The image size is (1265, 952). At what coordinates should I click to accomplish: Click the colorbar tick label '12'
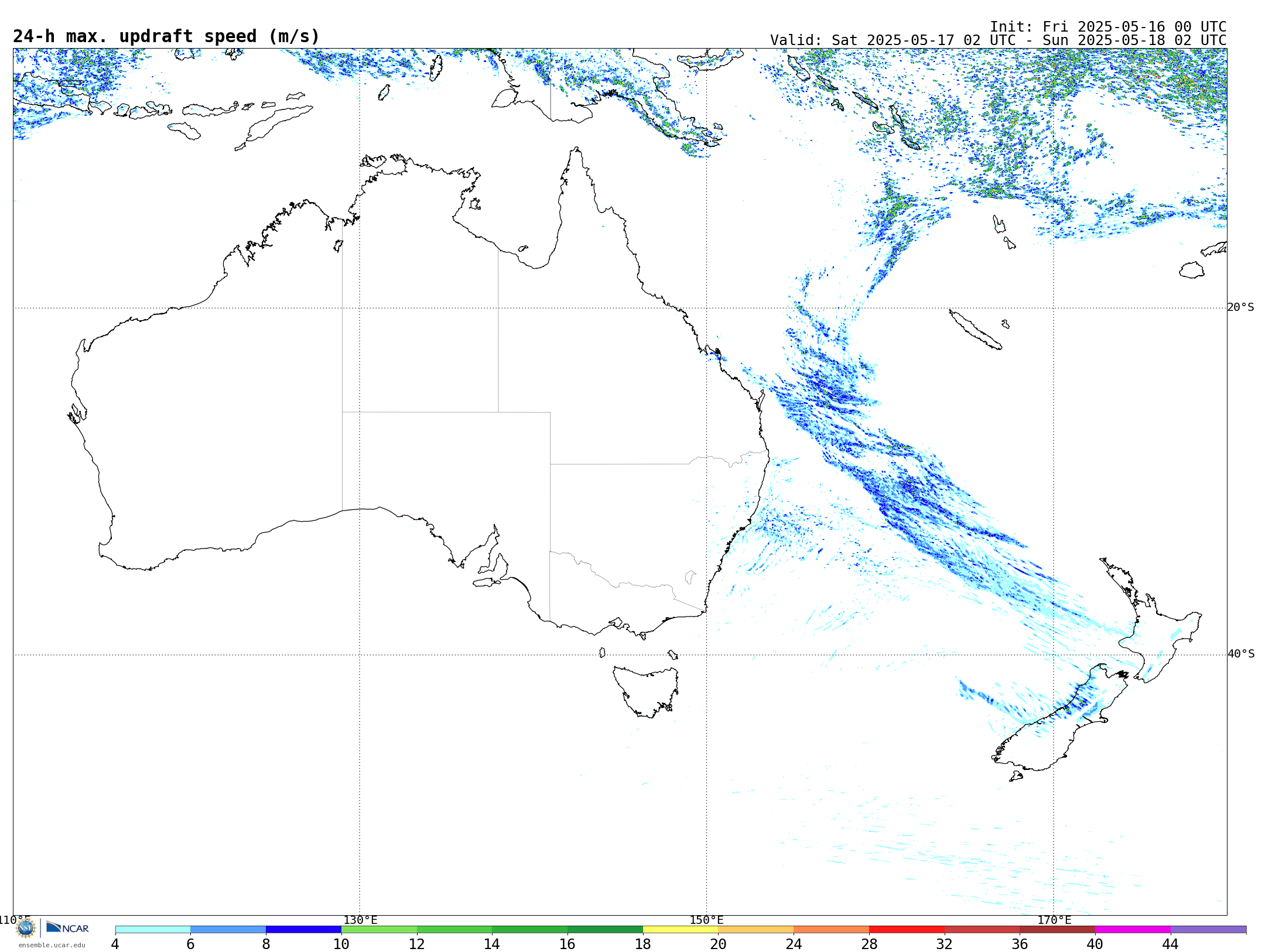[x=417, y=944]
